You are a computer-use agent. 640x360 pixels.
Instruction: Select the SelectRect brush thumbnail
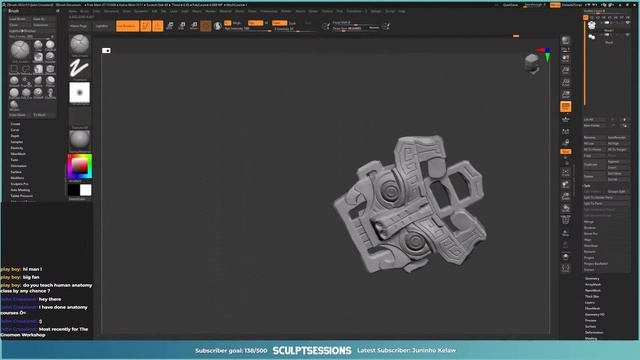tap(14, 69)
